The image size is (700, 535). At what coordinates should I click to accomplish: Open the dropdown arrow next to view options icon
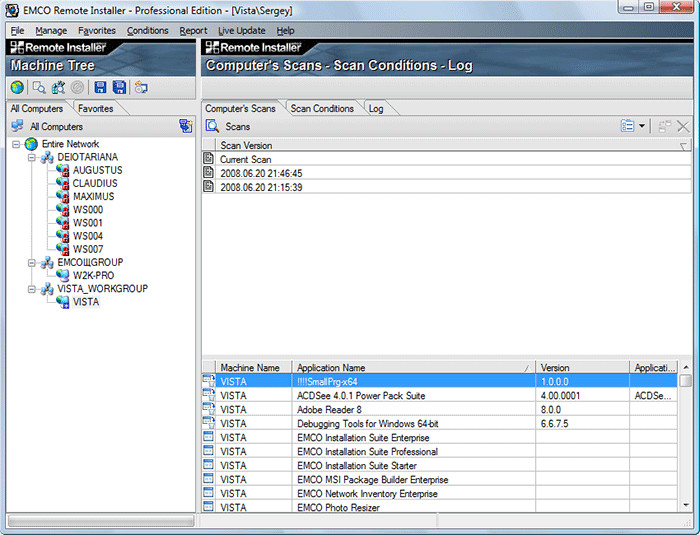[642, 126]
